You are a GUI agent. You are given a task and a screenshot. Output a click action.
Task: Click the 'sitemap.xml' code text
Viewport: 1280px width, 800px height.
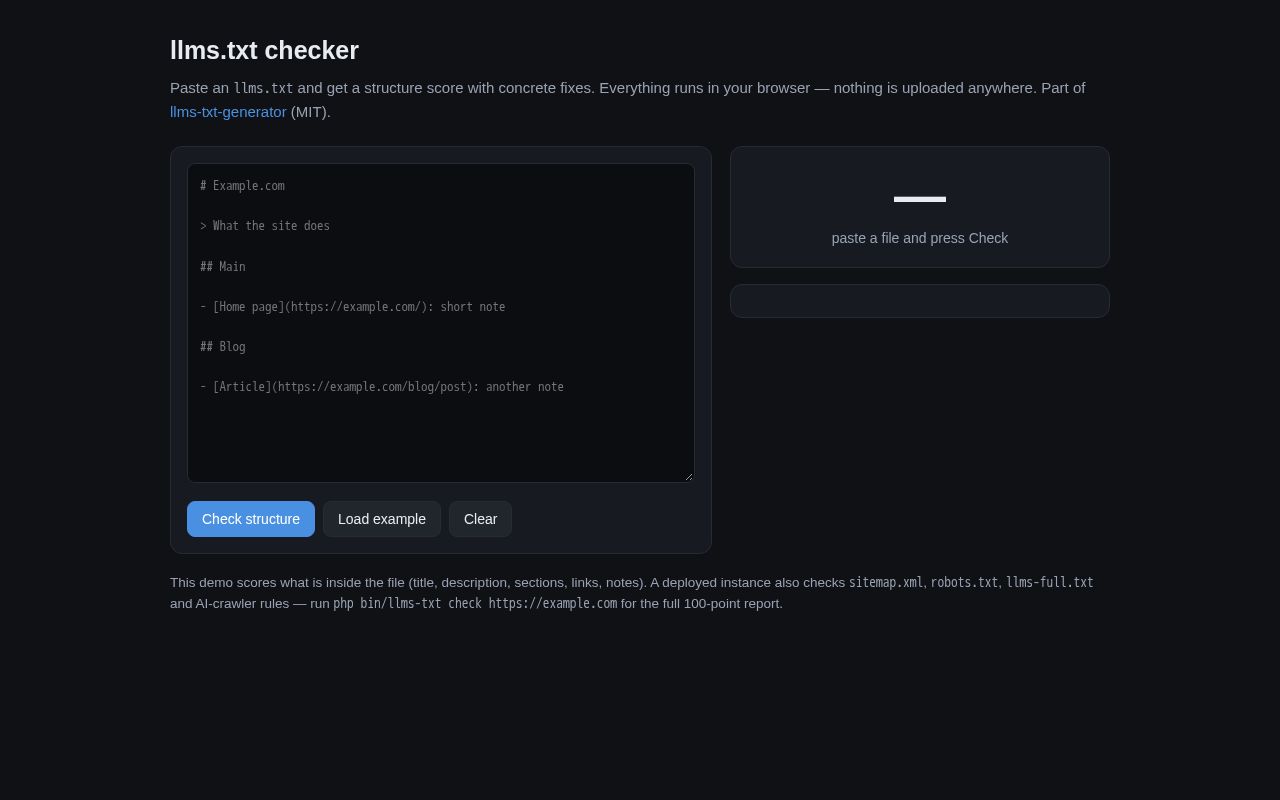coord(886,582)
